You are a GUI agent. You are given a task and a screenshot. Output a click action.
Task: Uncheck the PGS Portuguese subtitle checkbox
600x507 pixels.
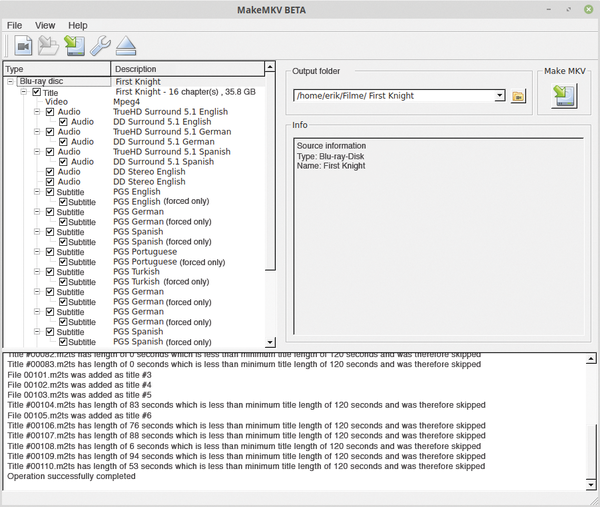coord(50,252)
